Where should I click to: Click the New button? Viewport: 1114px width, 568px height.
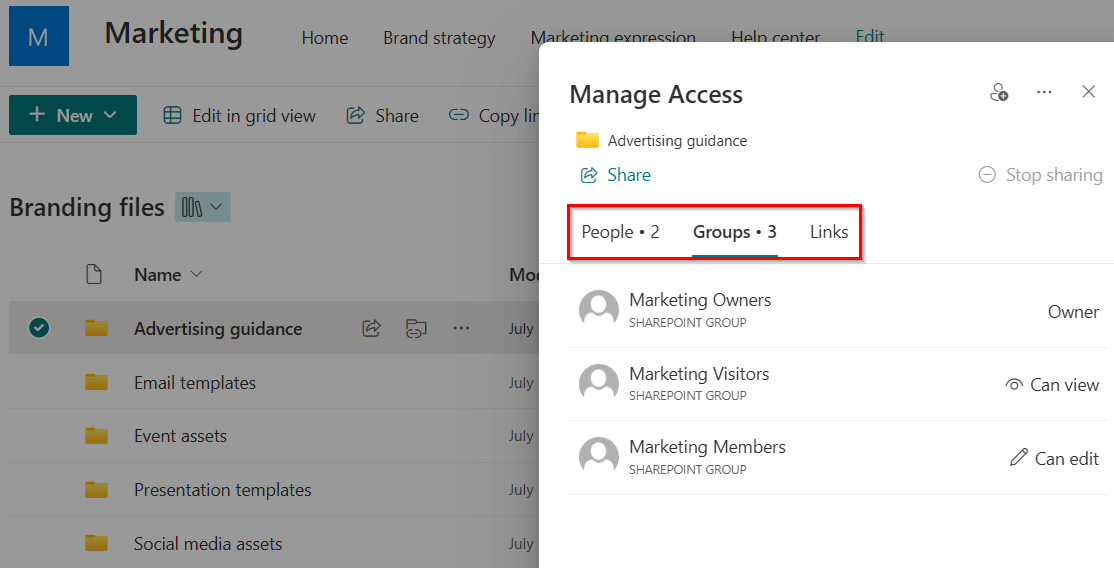pos(72,115)
